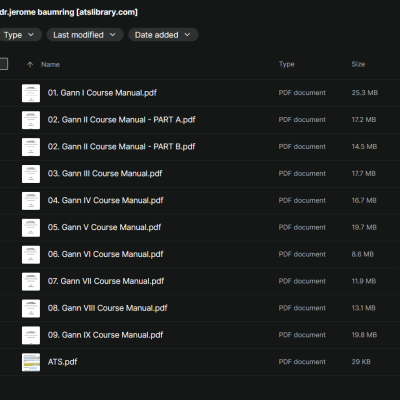Open the Date added filter dropdown

tap(163, 35)
